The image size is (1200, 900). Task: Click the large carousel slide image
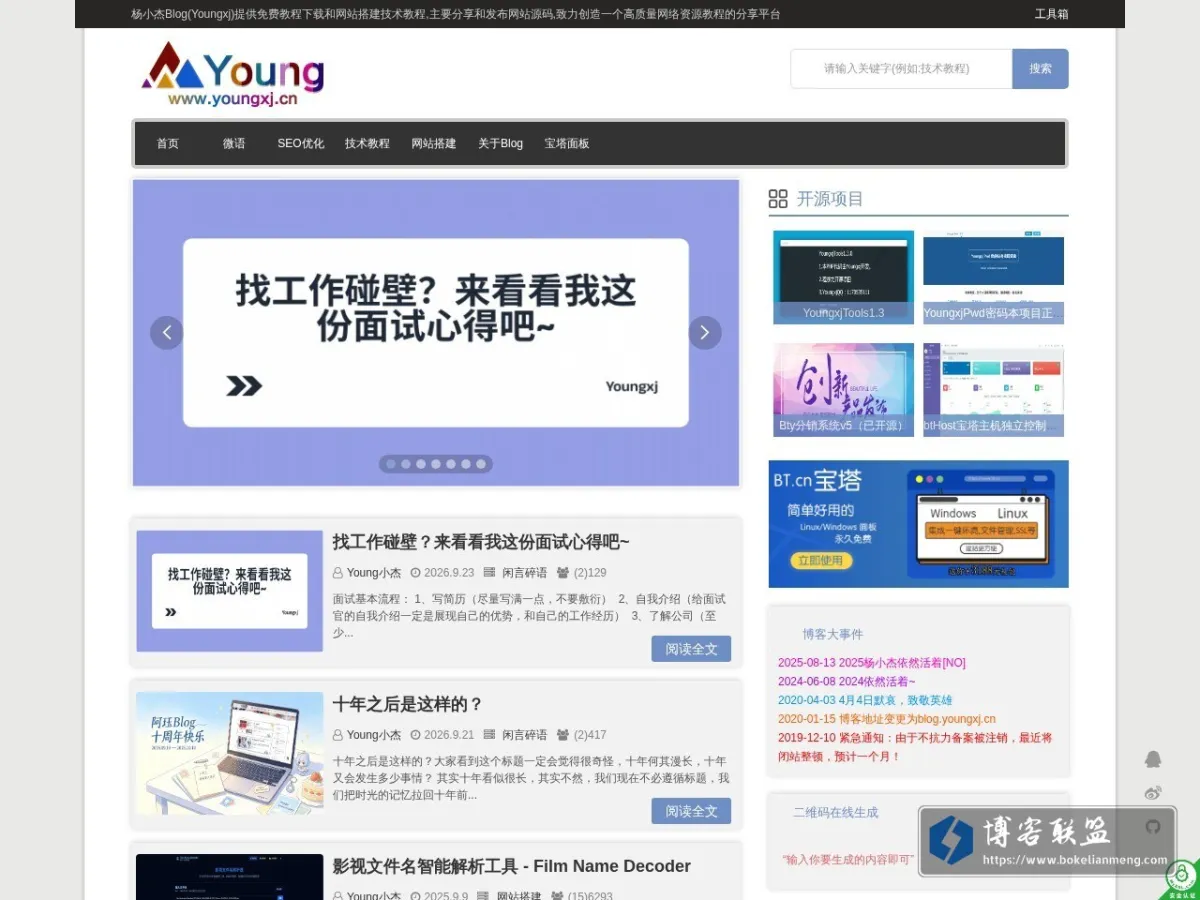(436, 333)
